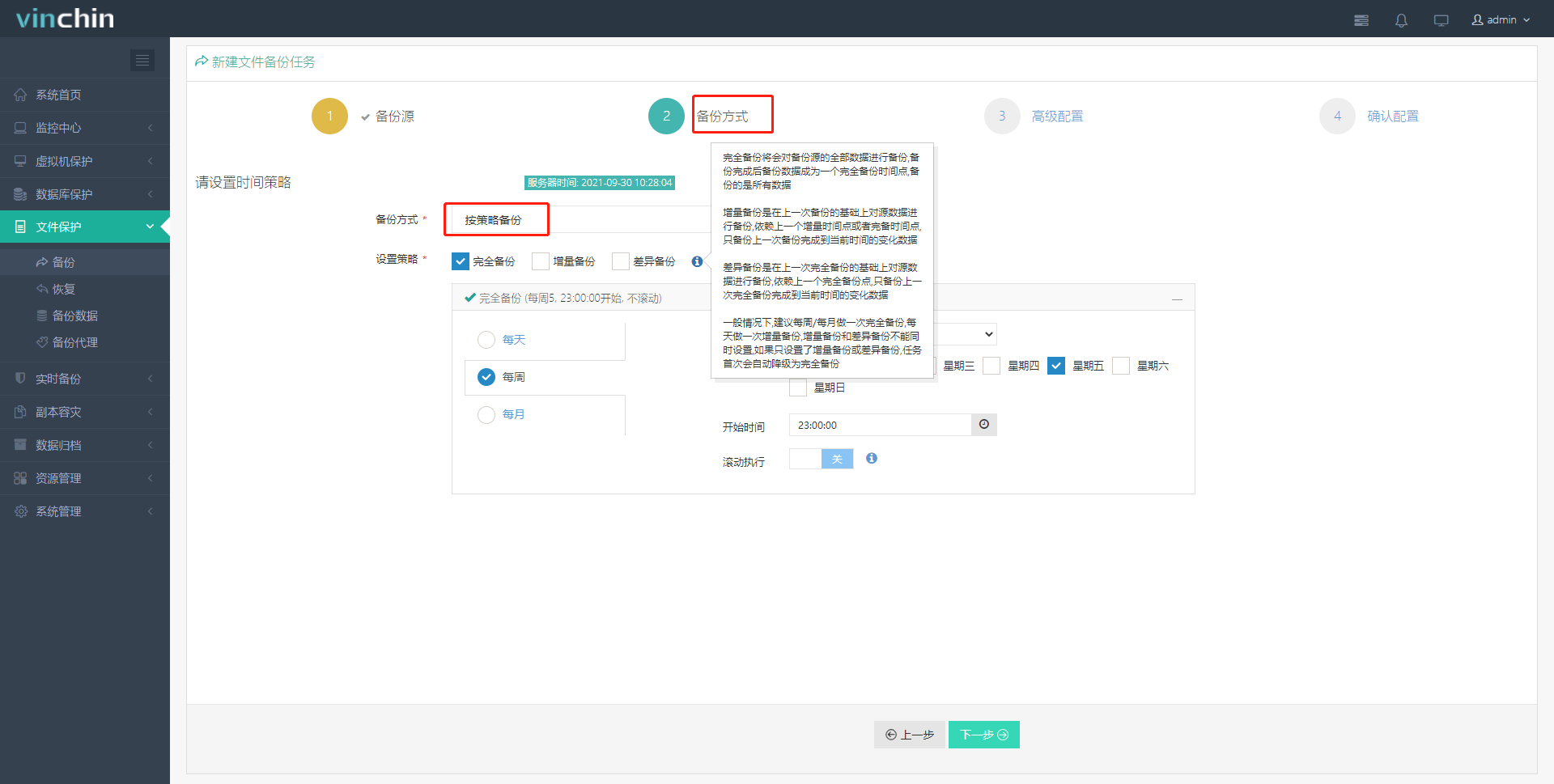This screenshot has width=1554, height=784.
Task: Click the vinchin logo
Action: (x=66, y=19)
